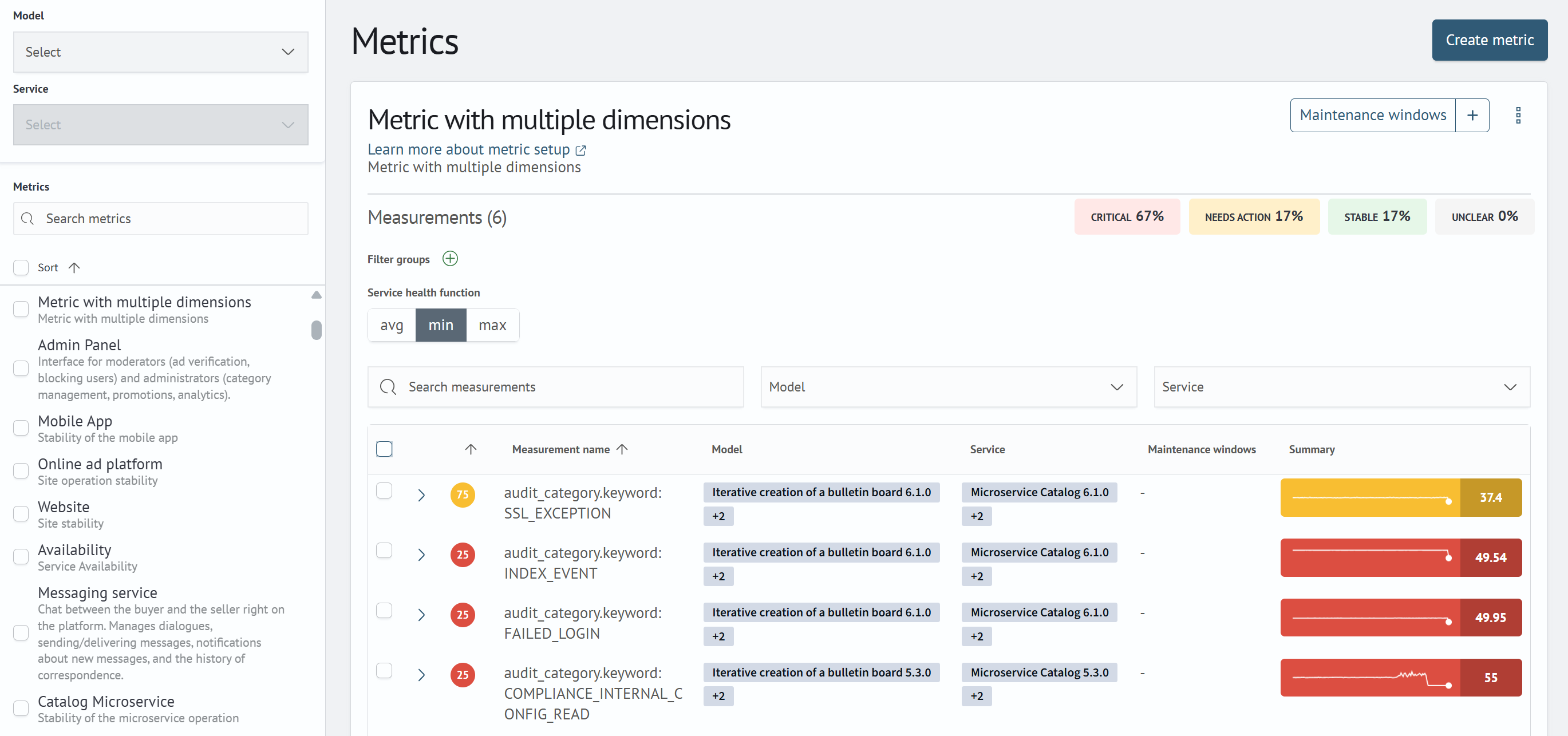1568x736 pixels.
Task: Filter by the NEEDS ACTION 17% status
Action: 1253,217
